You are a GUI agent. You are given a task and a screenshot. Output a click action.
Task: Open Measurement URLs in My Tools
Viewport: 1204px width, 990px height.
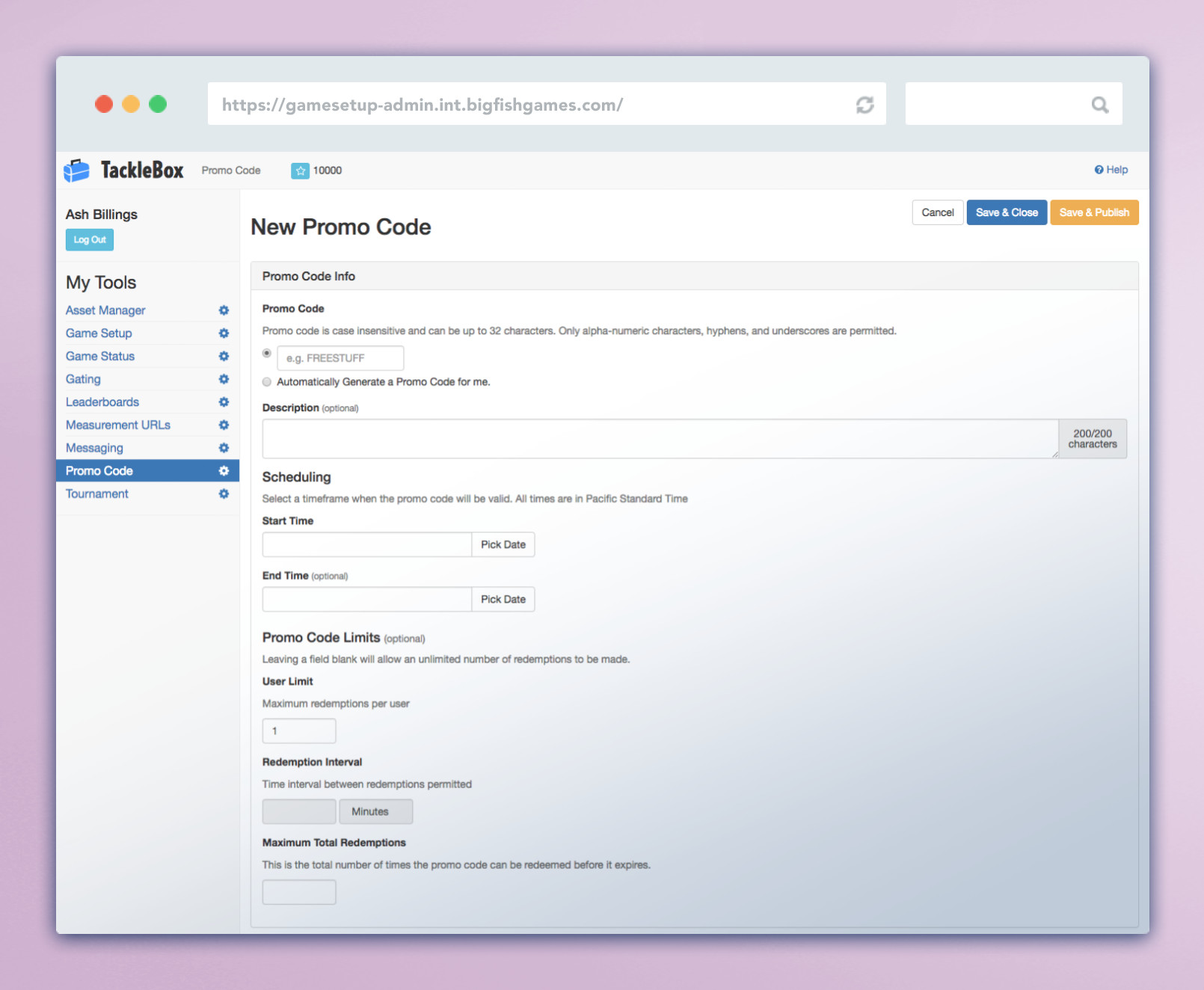point(118,425)
